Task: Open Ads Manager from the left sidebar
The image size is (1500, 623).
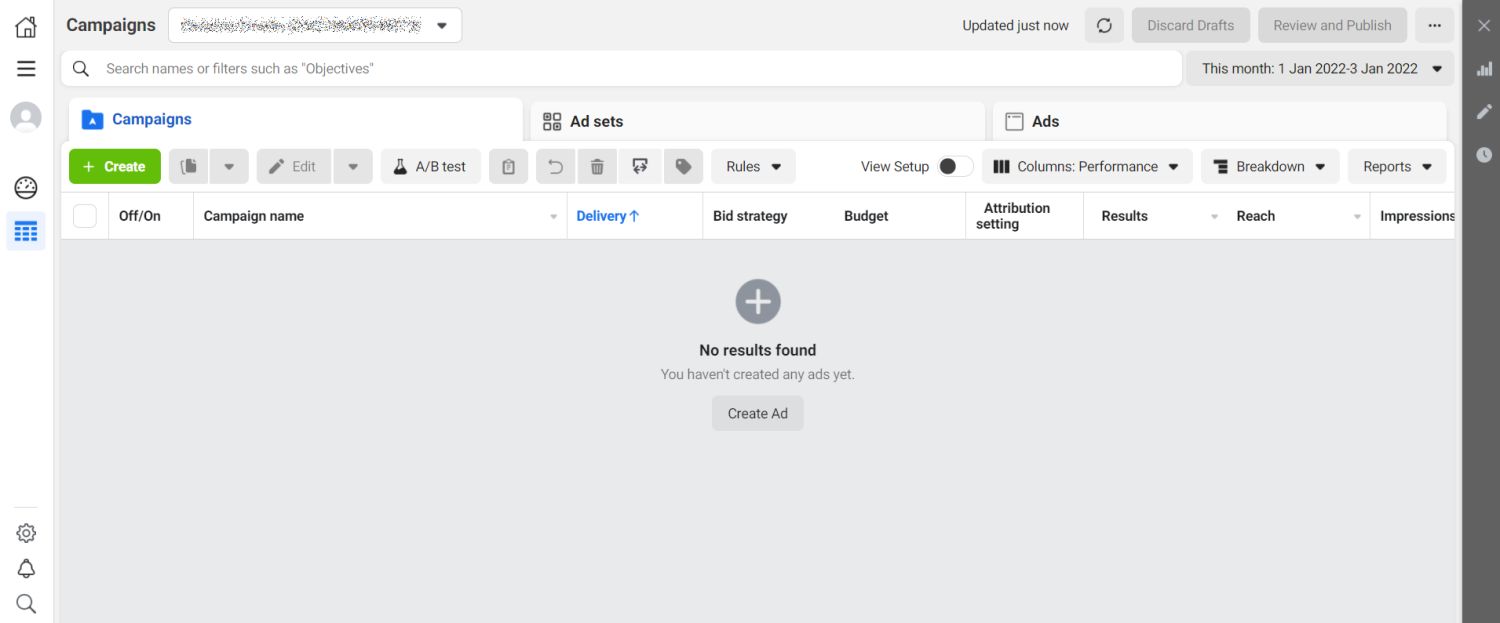Action: 25,231
